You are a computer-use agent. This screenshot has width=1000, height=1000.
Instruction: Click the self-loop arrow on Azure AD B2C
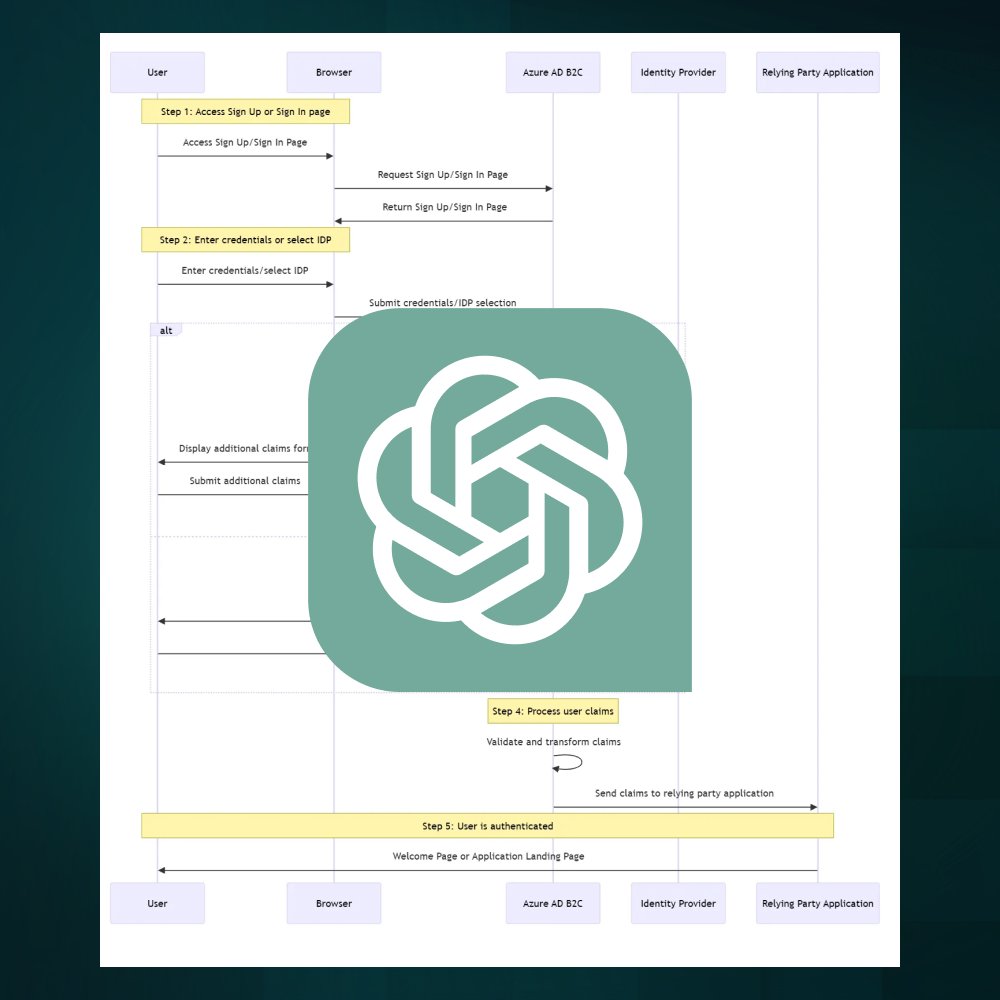[568, 762]
